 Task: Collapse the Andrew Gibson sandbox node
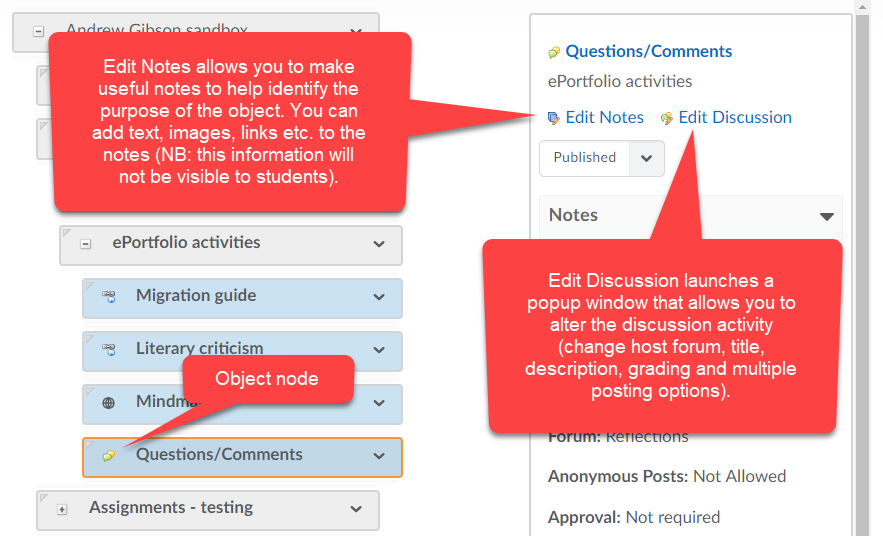[38, 32]
